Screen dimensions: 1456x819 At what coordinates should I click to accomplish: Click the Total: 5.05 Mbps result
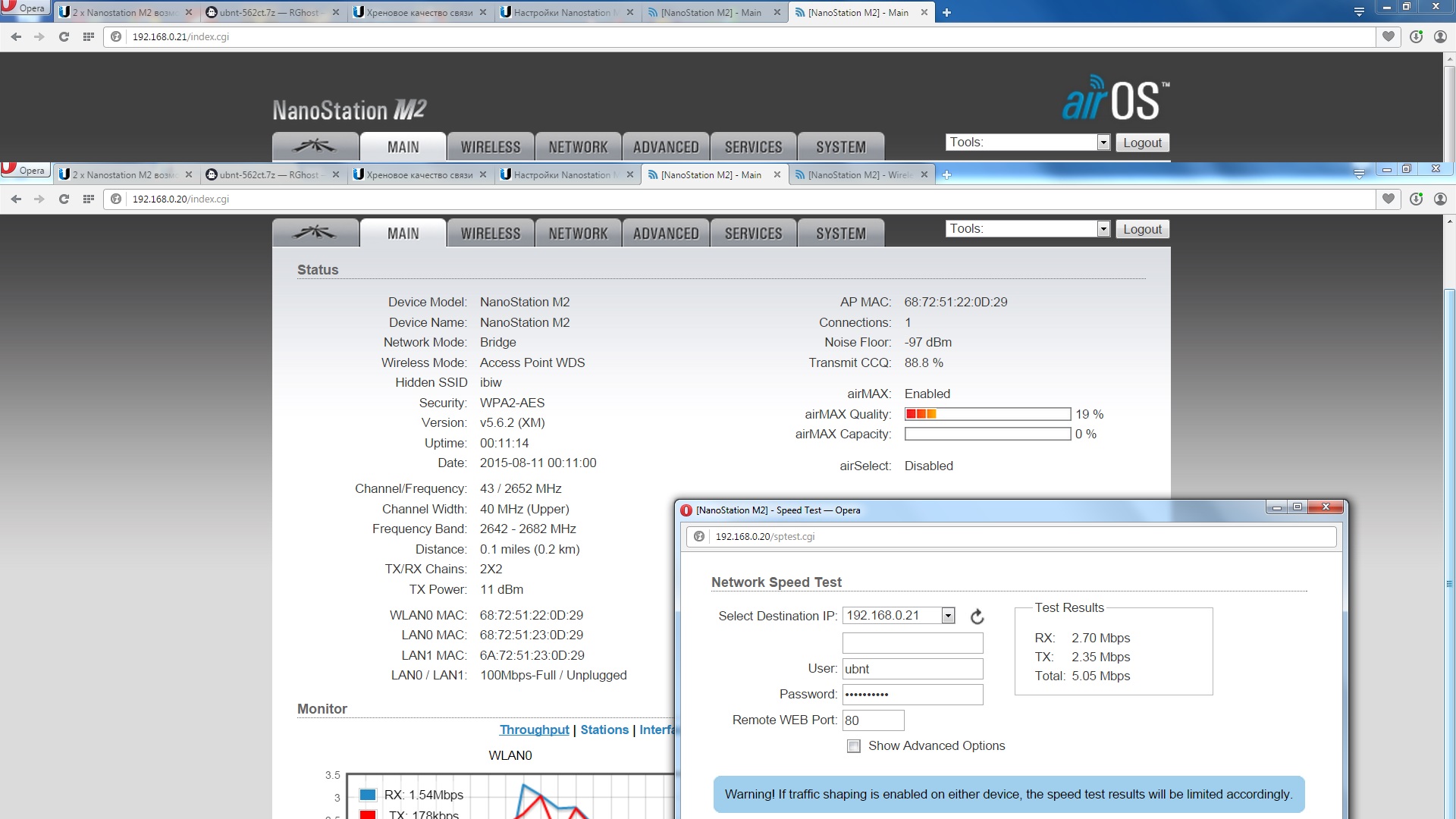(1082, 676)
